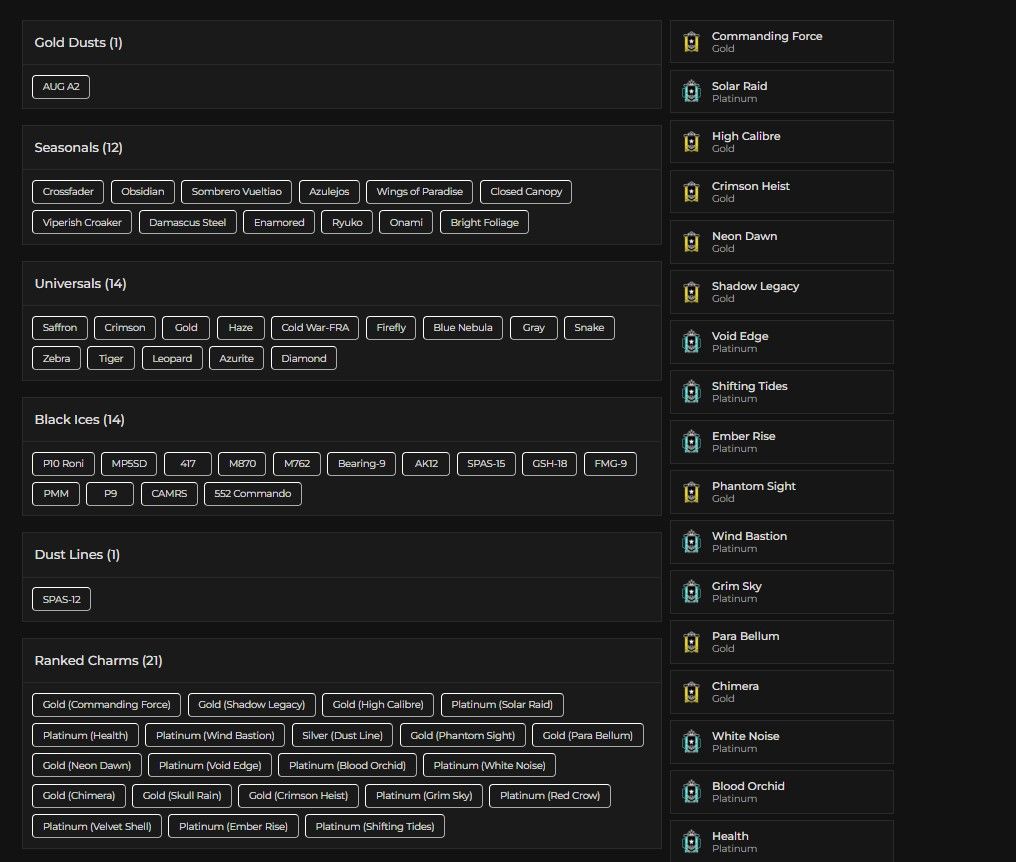
Task: Select the Silver (Dust Line) charm tag
Action: 342,736
